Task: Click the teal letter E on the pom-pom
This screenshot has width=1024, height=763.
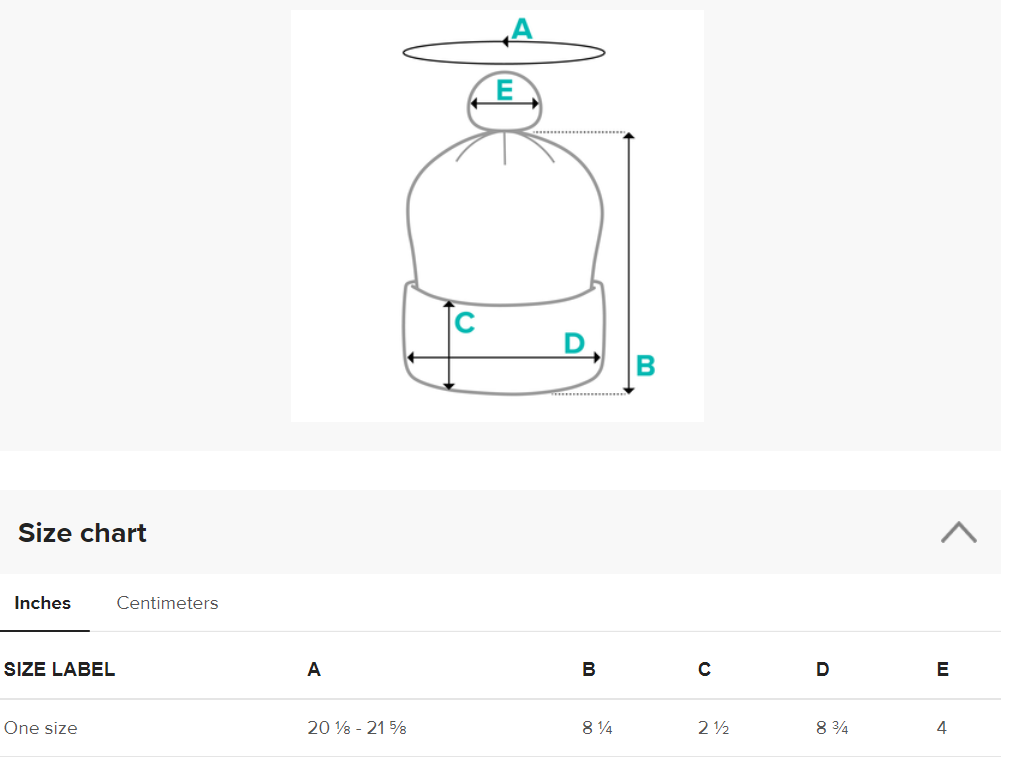Action: (x=504, y=90)
